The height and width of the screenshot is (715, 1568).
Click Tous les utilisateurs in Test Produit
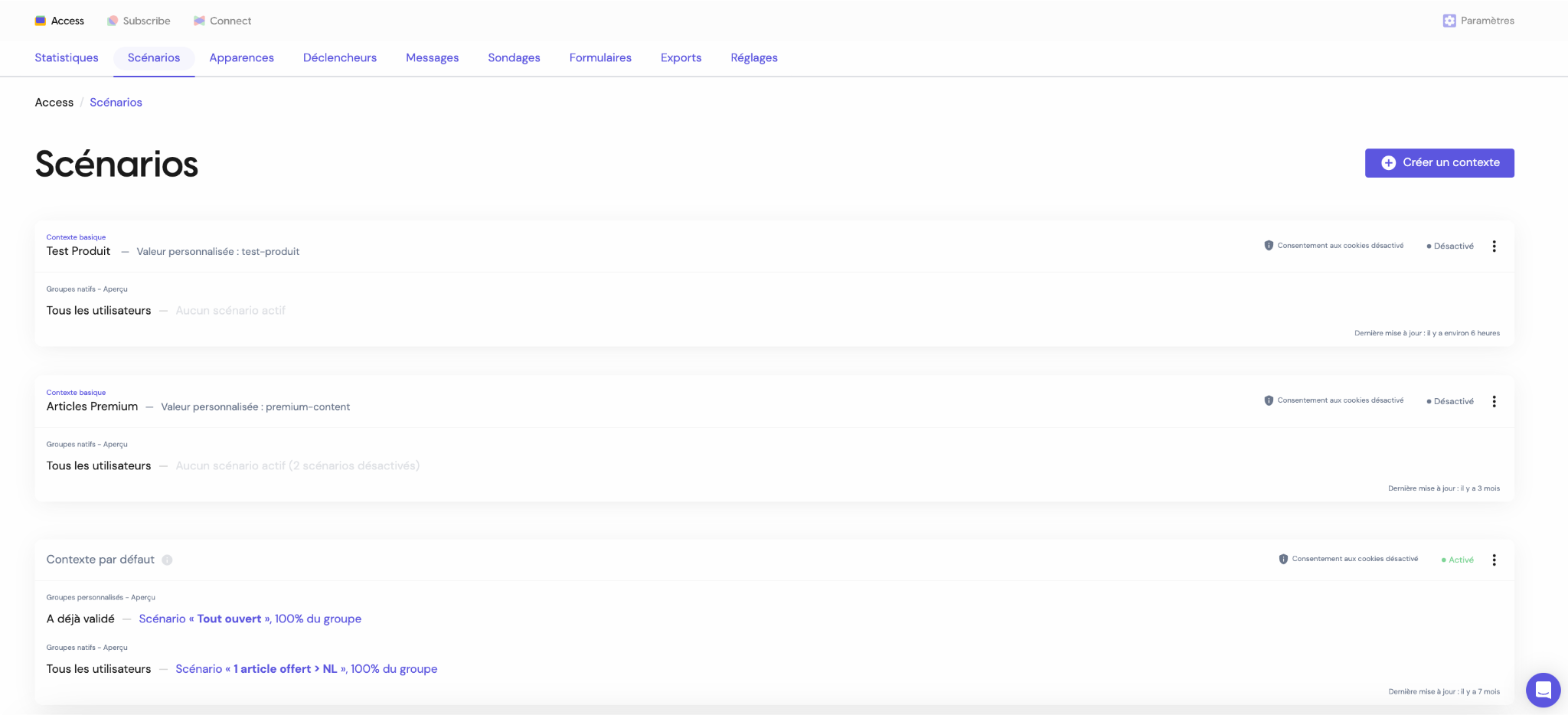pos(99,311)
